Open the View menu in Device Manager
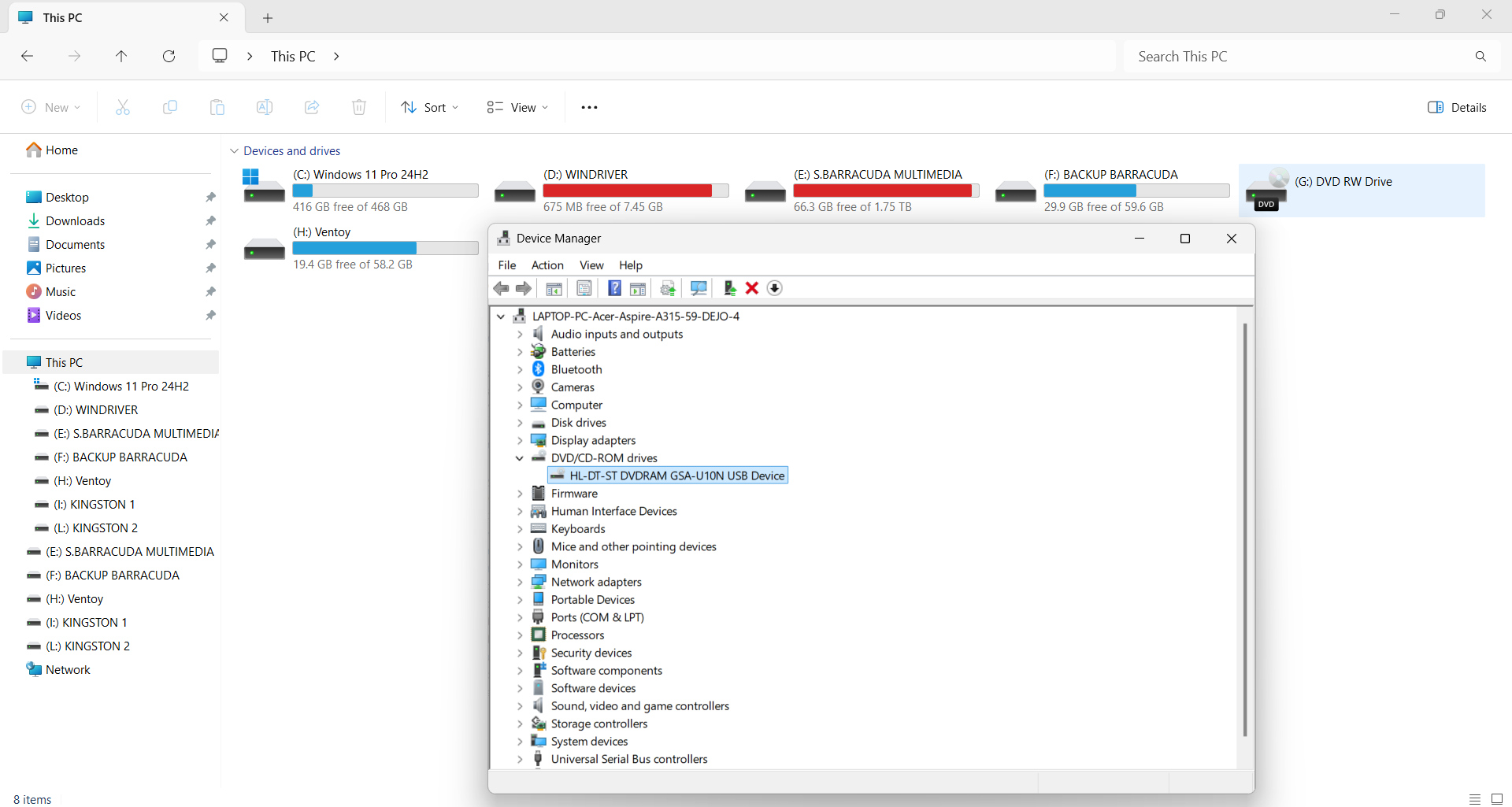 point(591,265)
